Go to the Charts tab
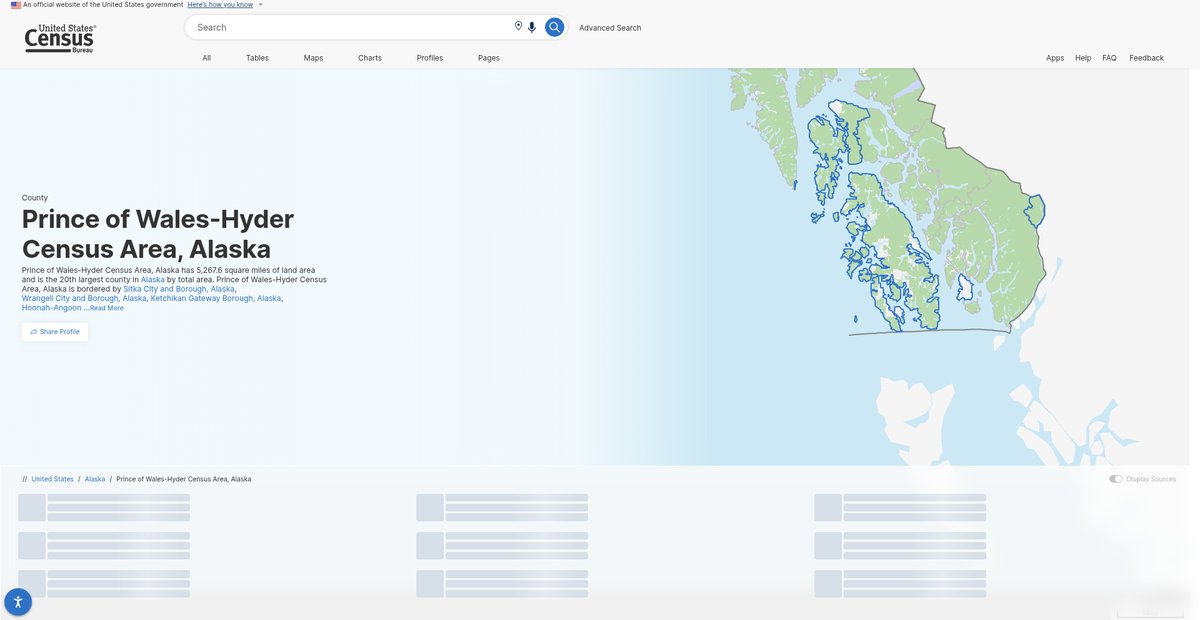Screen dimensions: 1200x620 (370, 58)
